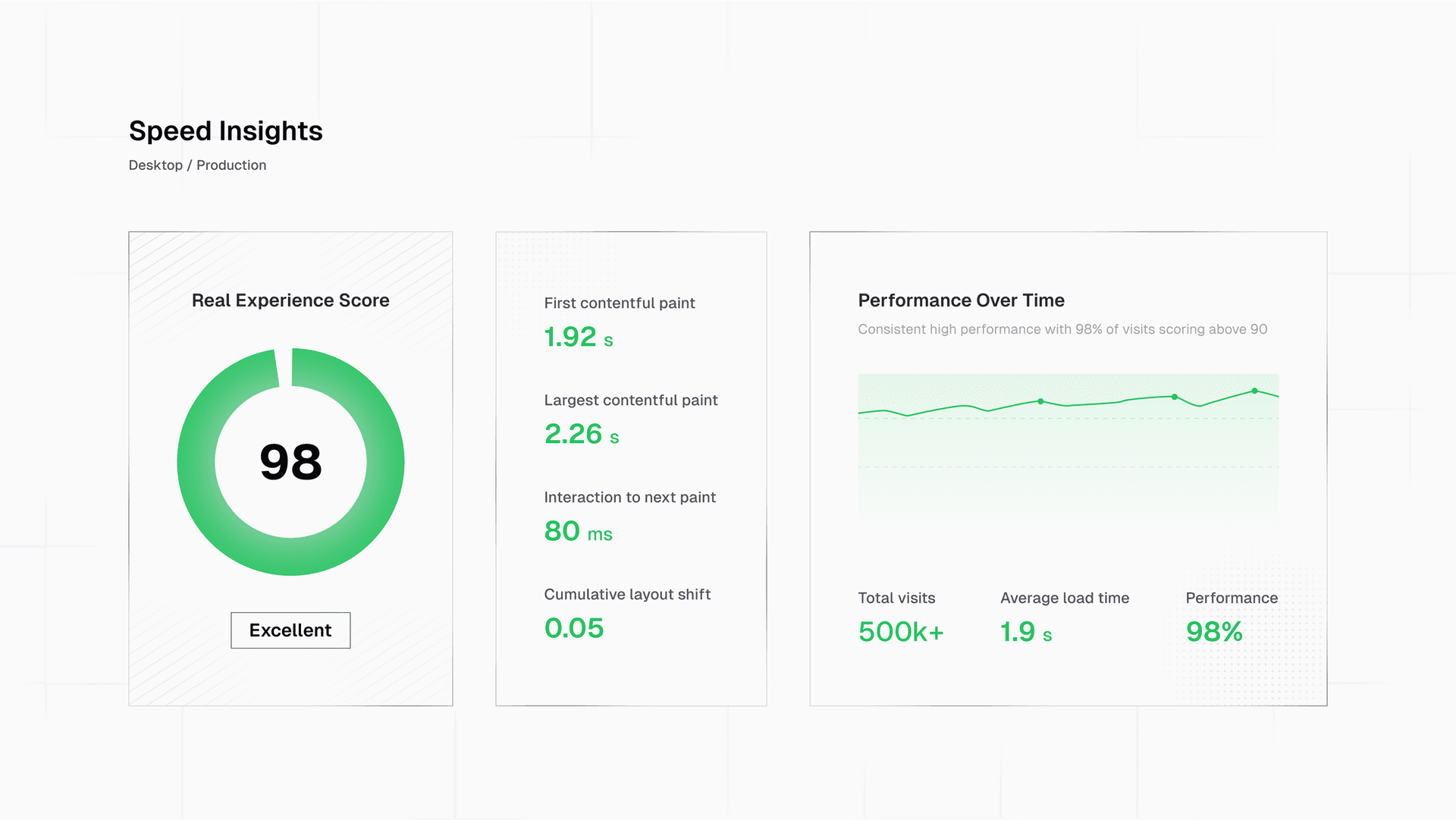Image resolution: width=1456 pixels, height=820 pixels.
Task: Click the 80 ms metric value
Action: pos(578,532)
